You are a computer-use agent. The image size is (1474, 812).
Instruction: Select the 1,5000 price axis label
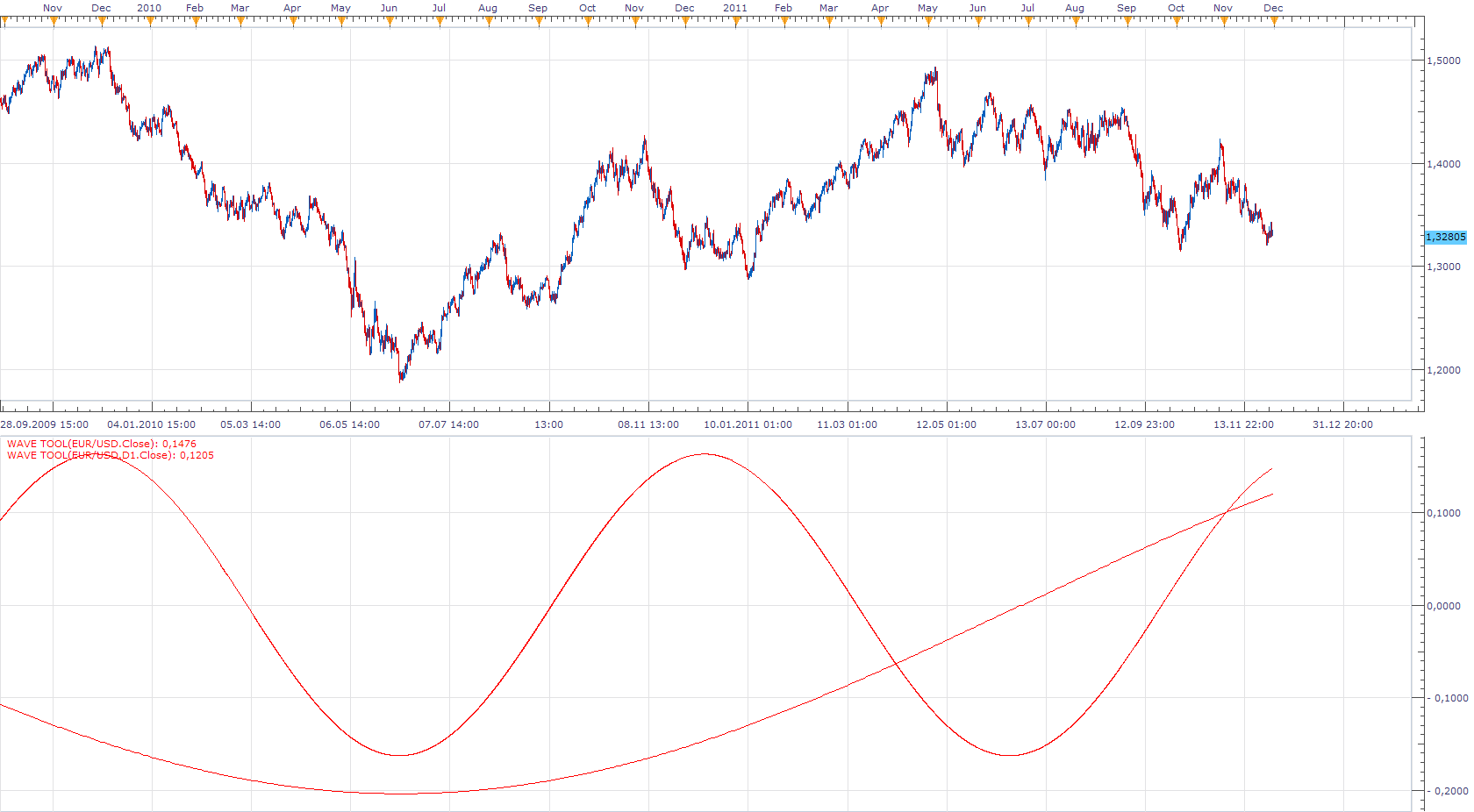pos(1444,61)
